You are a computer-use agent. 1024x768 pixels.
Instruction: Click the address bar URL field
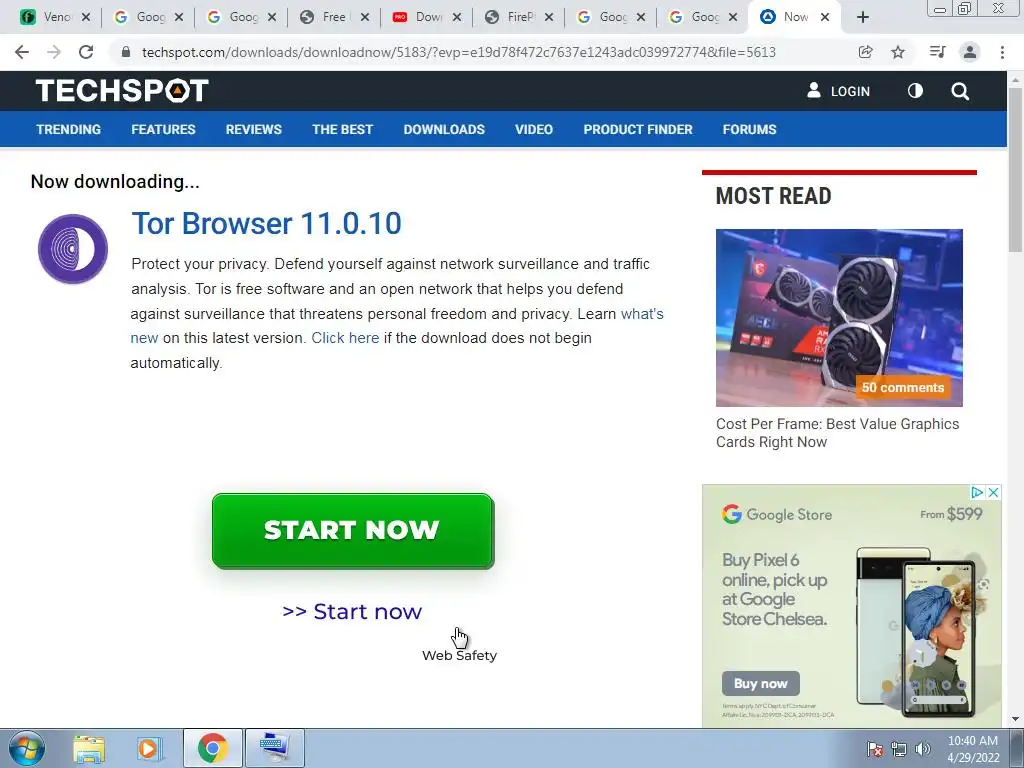click(457, 52)
